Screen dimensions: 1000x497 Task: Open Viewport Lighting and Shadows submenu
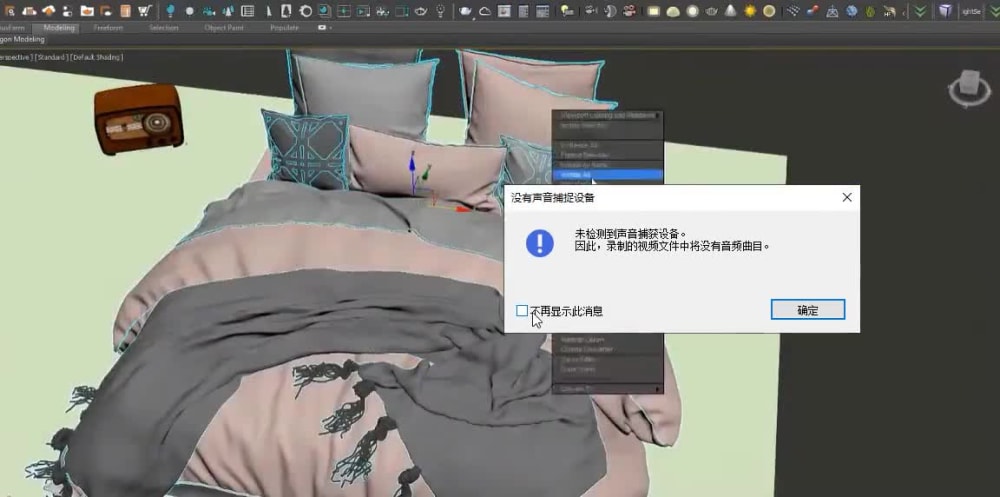(x=607, y=115)
